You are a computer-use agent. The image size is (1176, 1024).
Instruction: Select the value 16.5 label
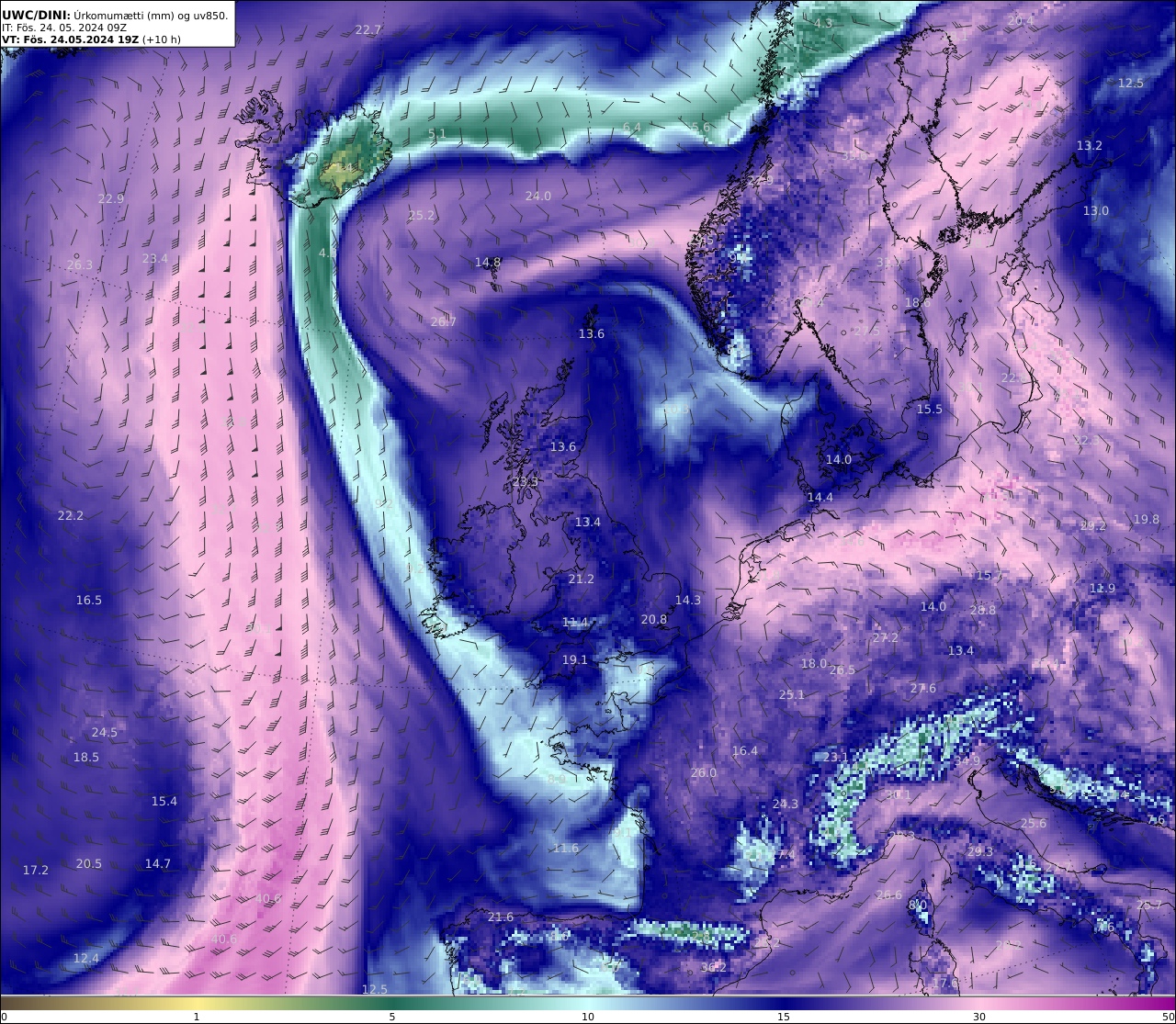(x=89, y=600)
